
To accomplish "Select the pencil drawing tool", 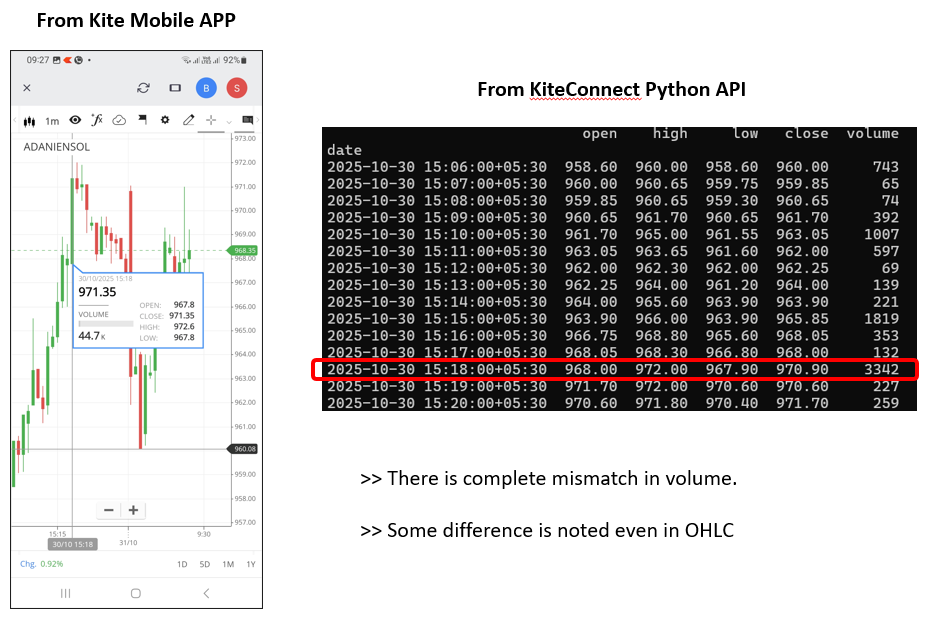I will click(188, 120).
